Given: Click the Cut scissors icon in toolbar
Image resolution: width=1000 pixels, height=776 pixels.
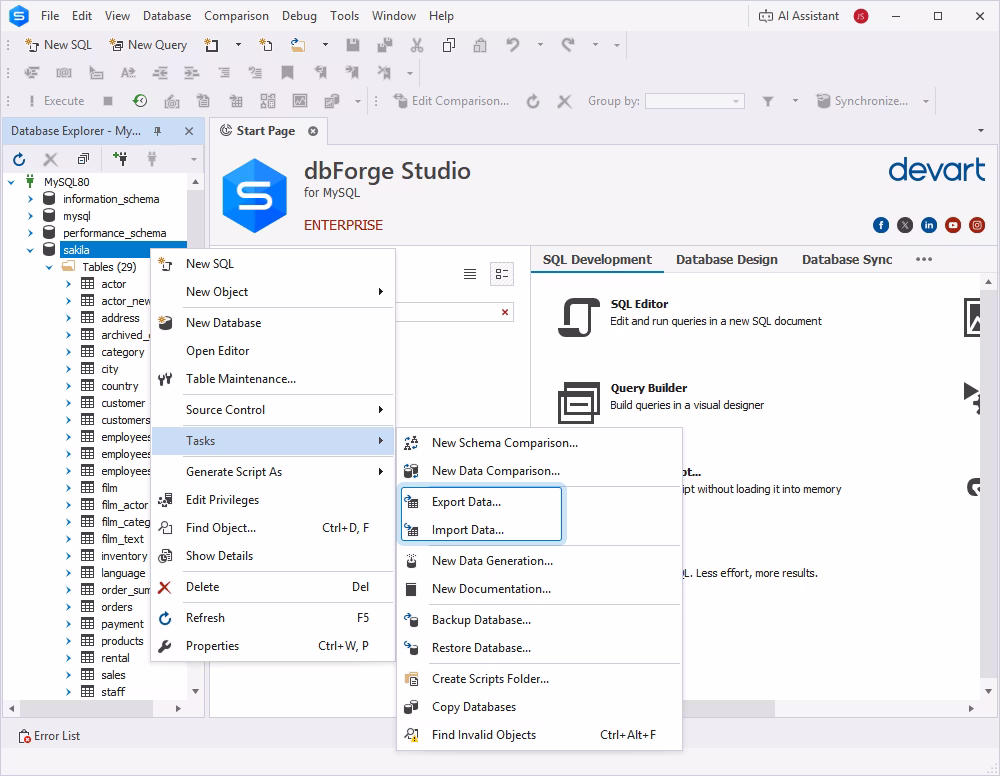Looking at the screenshot, I should click(417, 45).
